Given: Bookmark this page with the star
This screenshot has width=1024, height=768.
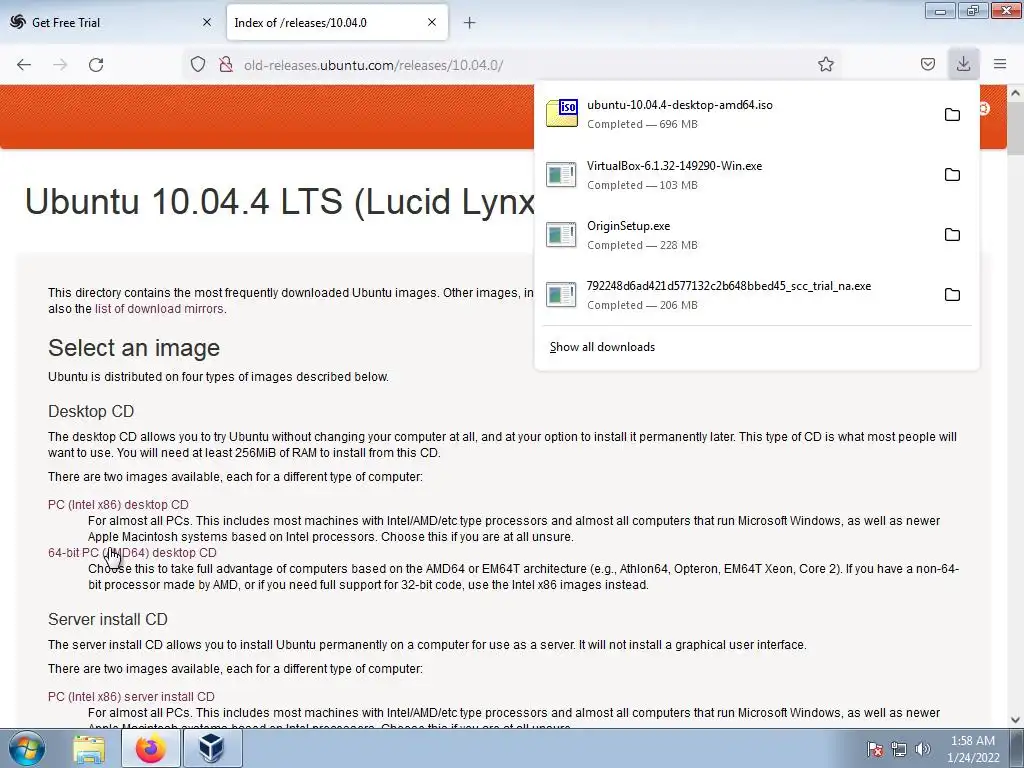Looking at the screenshot, I should click(825, 65).
